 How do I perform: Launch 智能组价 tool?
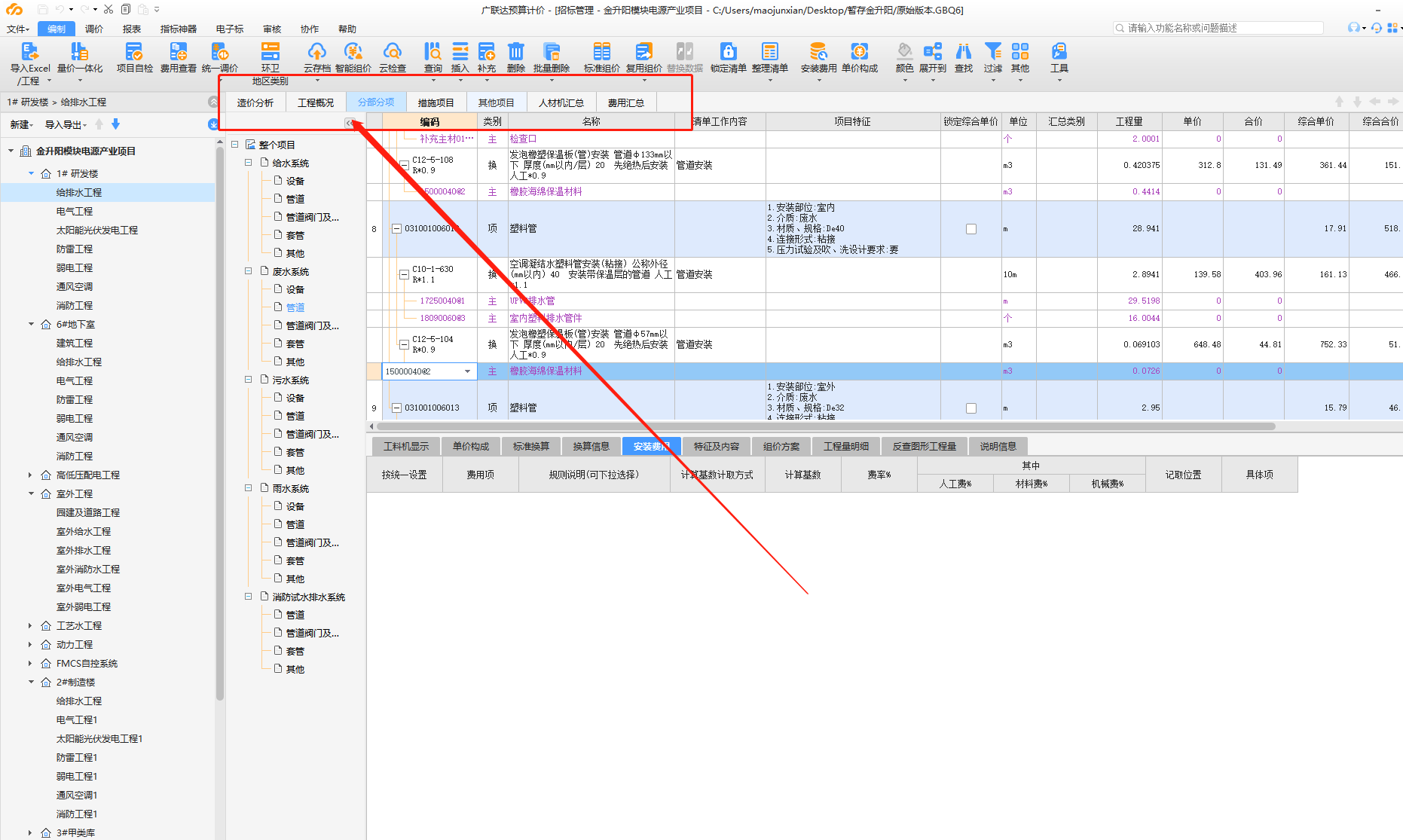click(353, 58)
